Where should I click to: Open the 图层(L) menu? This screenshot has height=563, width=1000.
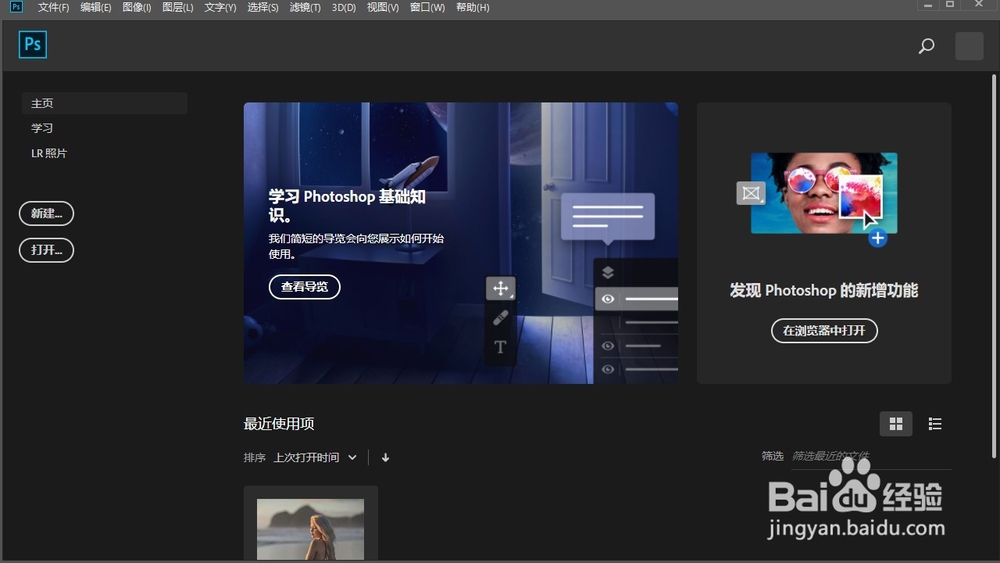[x=177, y=8]
